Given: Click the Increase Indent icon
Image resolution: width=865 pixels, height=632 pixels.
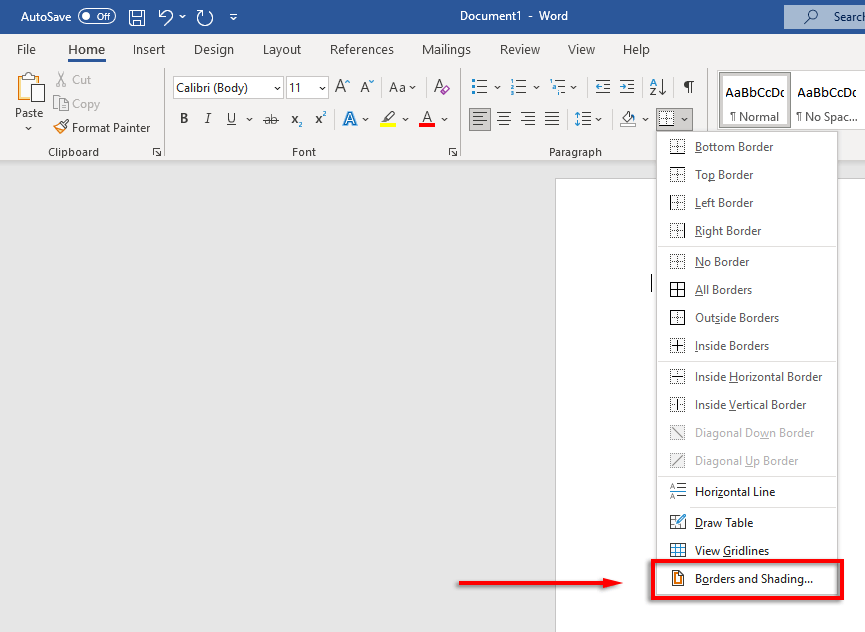Looking at the screenshot, I should click(x=627, y=87).
